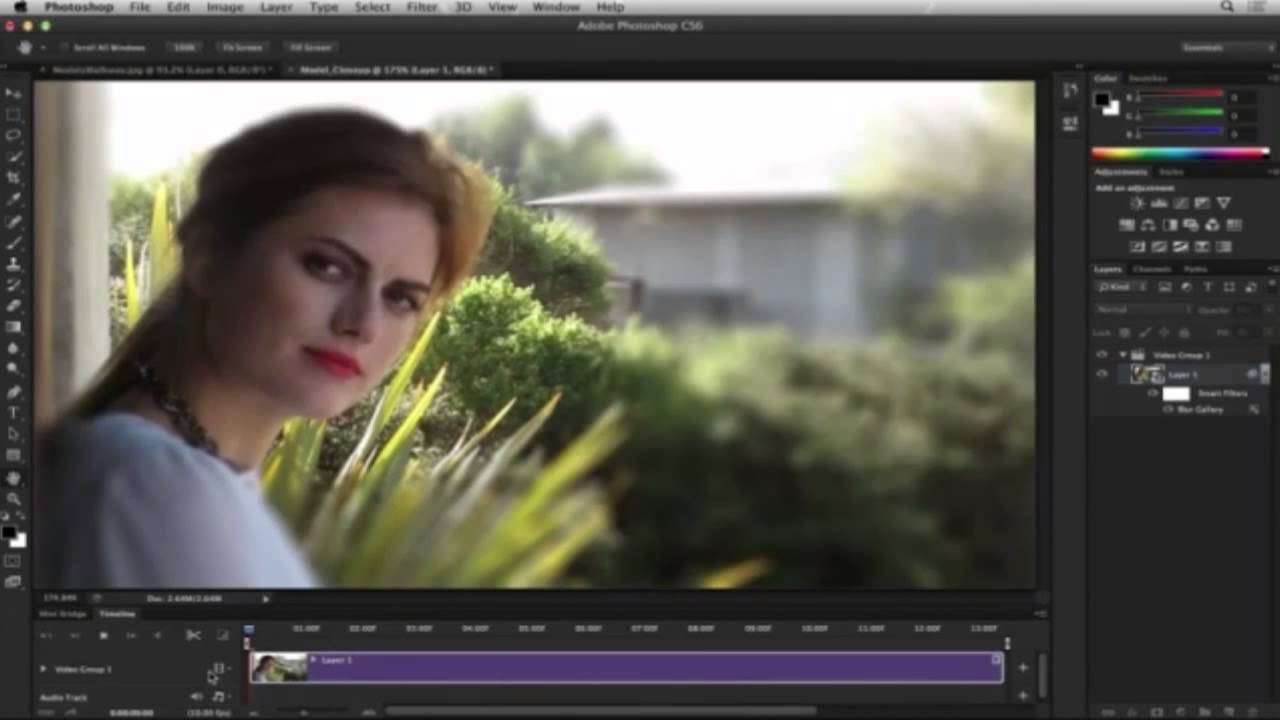Toggle visibility of Layer 1
The width and height of the screenshot is (1280, 720).
coord(1102,374)
